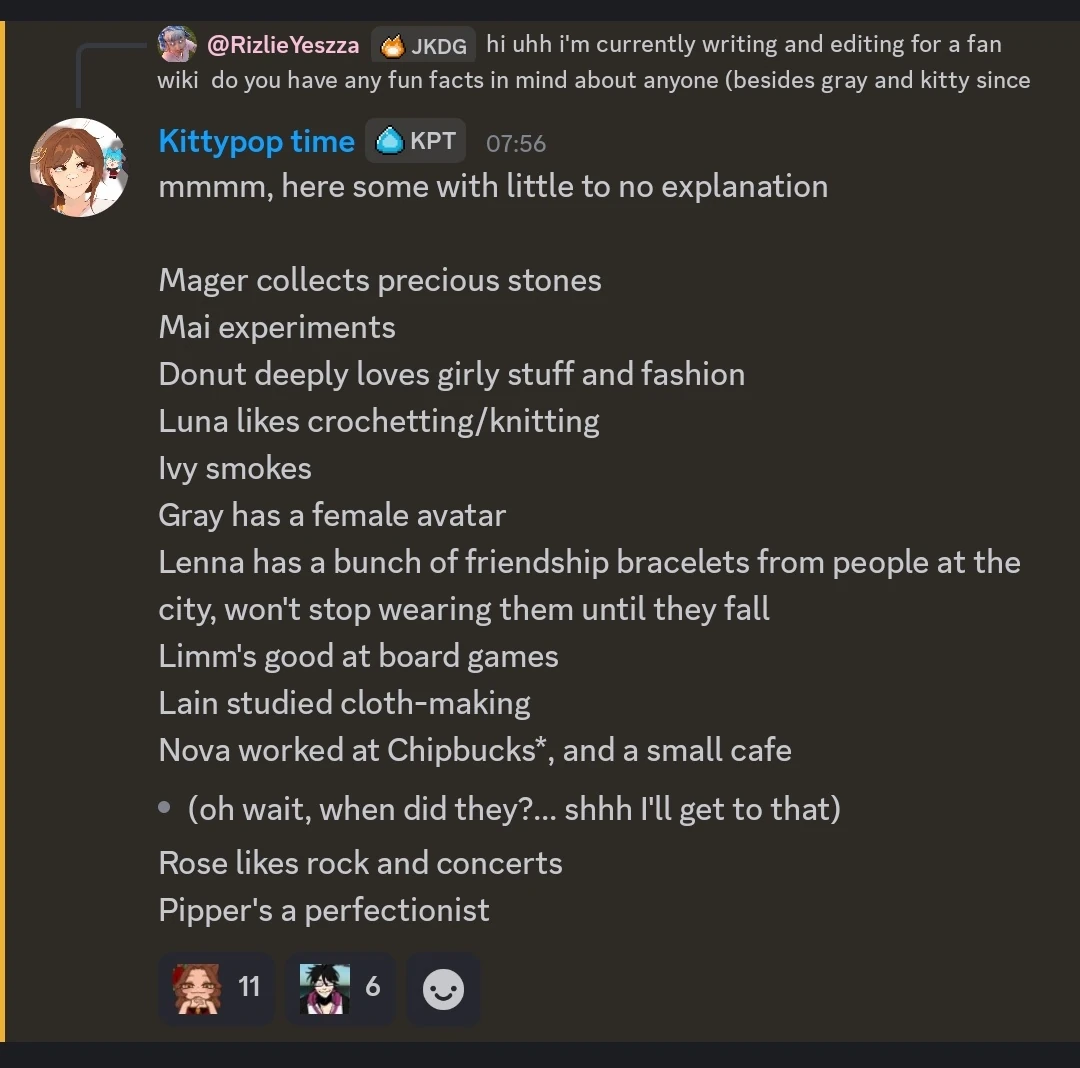Click the "Nova worked at Chipbucks" line
Screen dimensions: 1080x1068
click(x=475, y=750)
